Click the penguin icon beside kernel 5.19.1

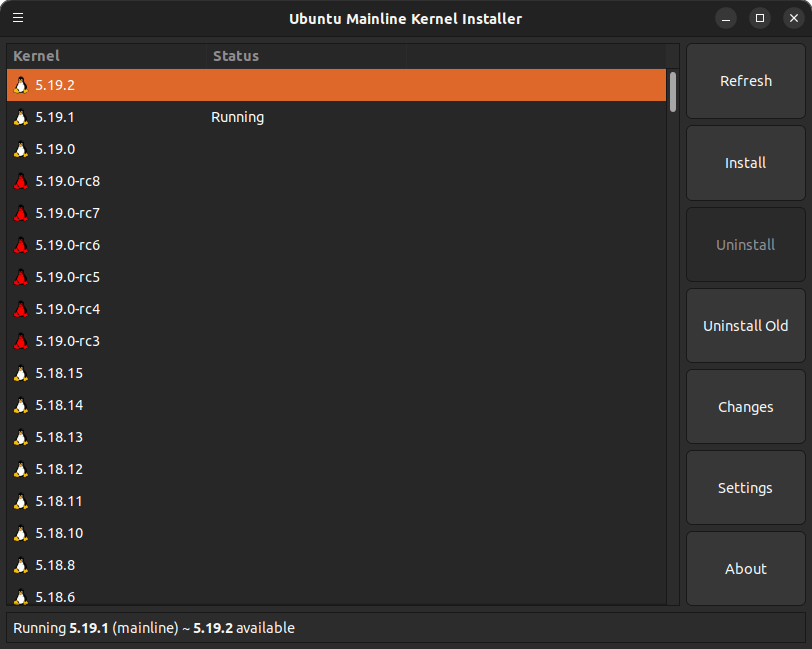tap(21, 117)
